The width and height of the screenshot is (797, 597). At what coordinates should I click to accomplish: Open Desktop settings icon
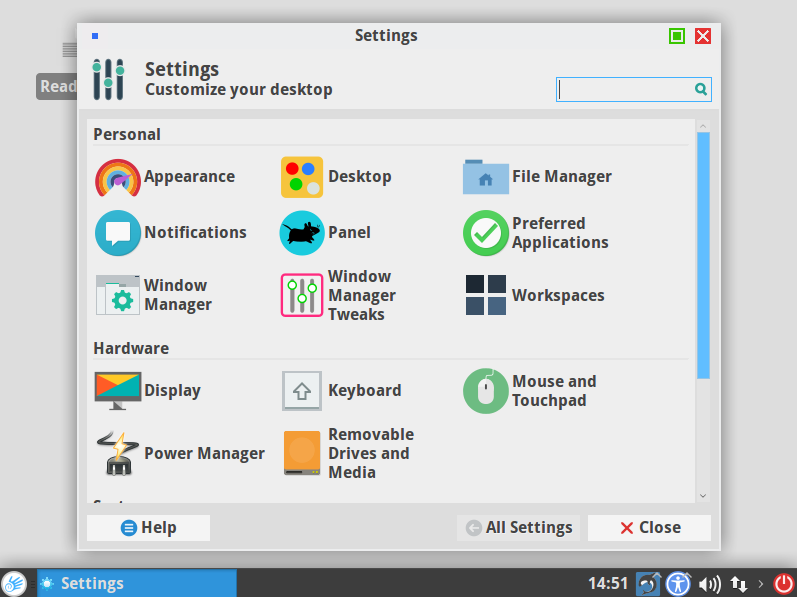click(x=302, y=177)
